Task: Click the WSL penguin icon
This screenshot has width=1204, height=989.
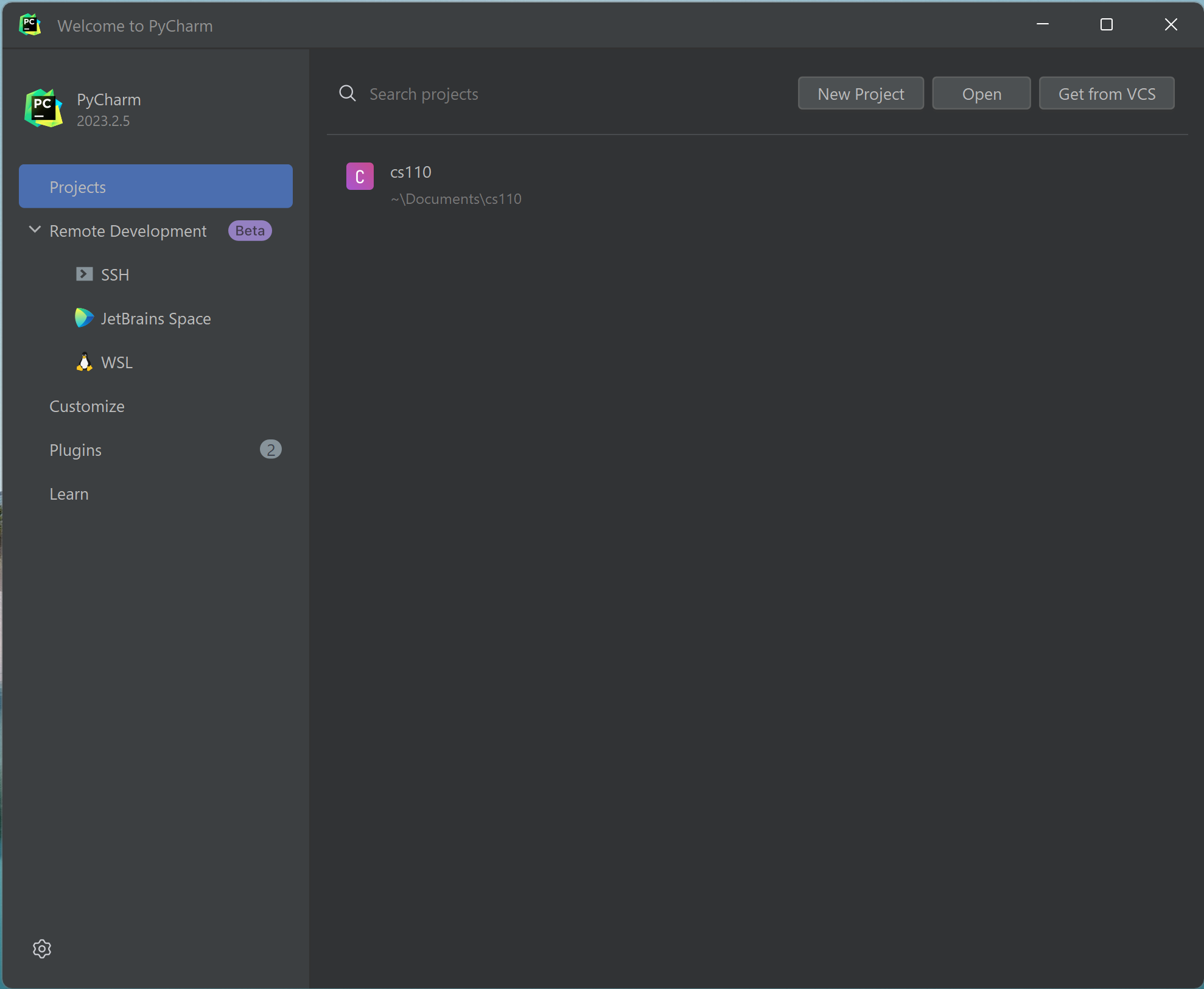Action: point(85,362)
